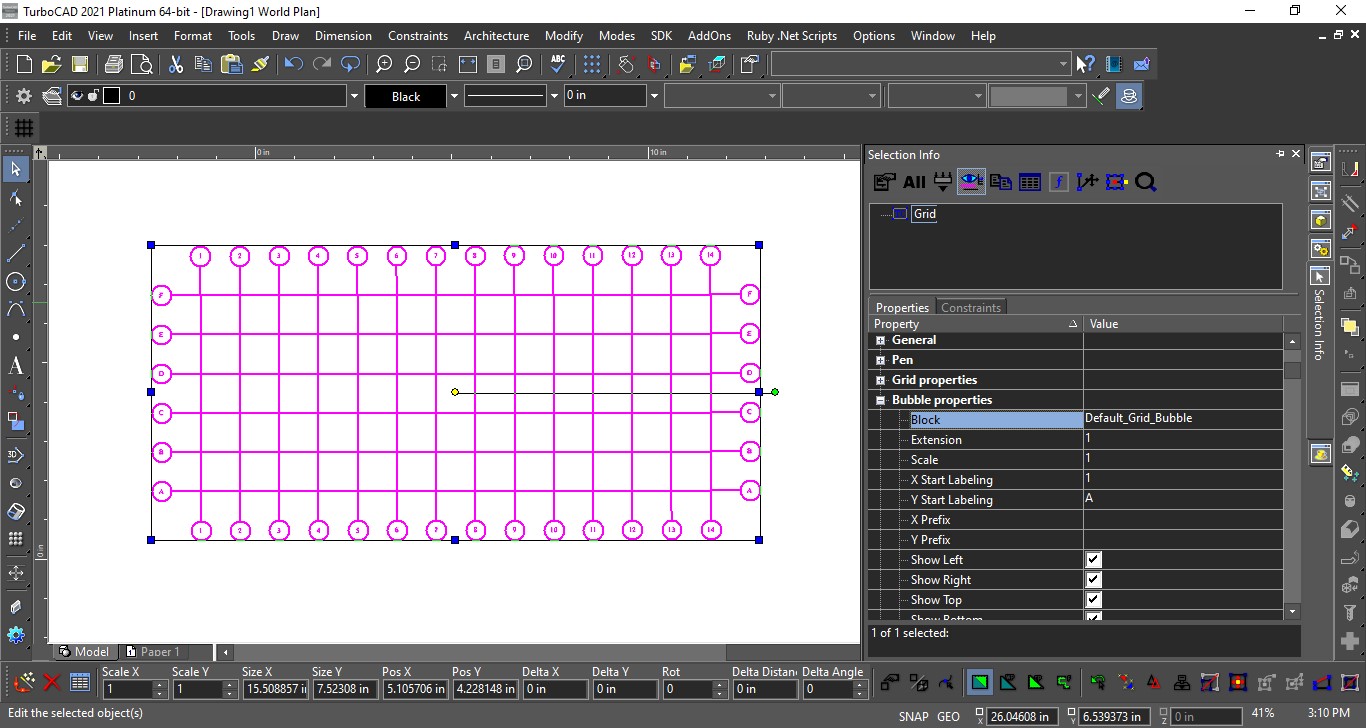This screenshot has height=728, width=1366.
Task: Cut selection with the scissors icon
Action: 176,64
